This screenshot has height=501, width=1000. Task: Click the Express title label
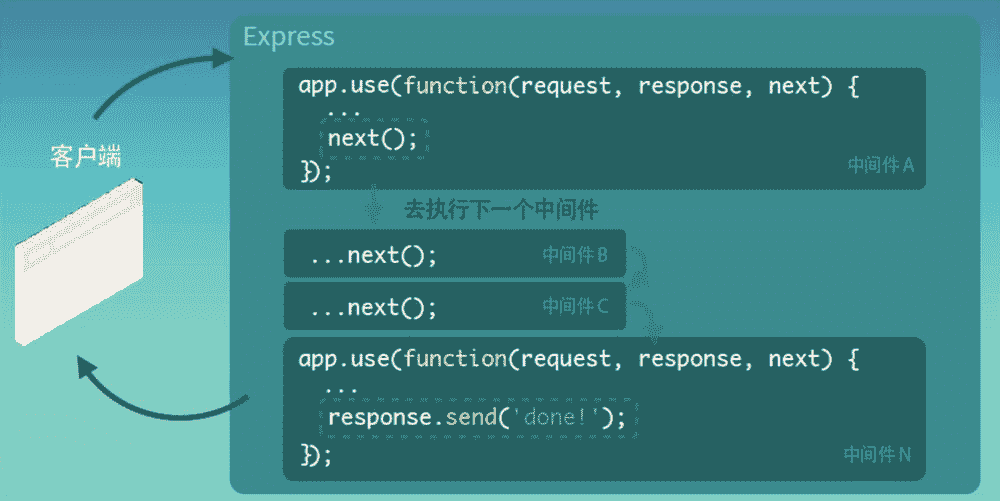coord(288,37)
